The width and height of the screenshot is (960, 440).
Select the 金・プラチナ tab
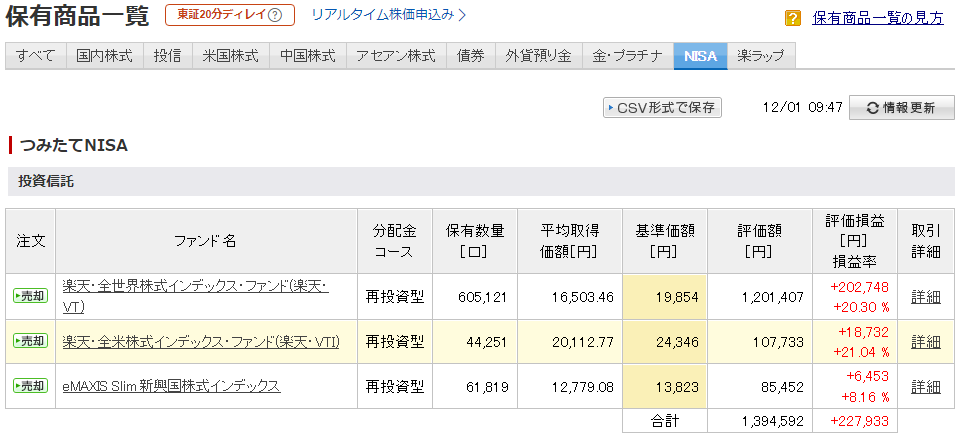(627, 56)
